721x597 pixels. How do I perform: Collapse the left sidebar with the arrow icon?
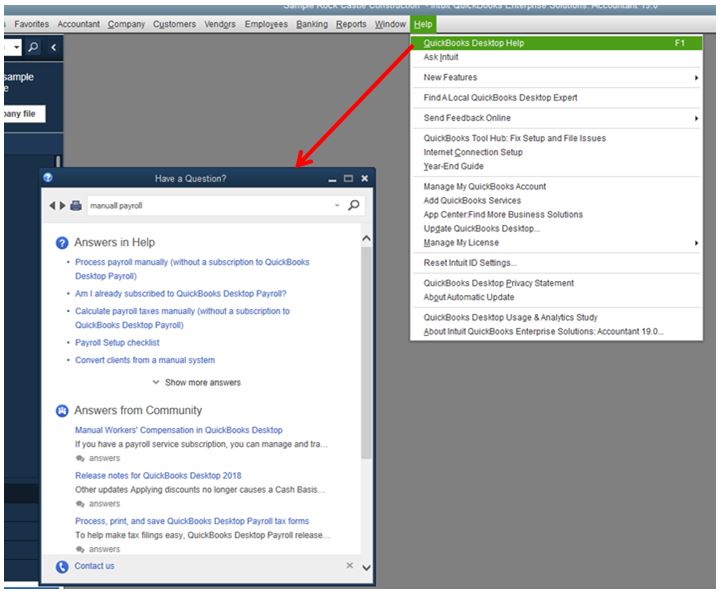[53, 47]
